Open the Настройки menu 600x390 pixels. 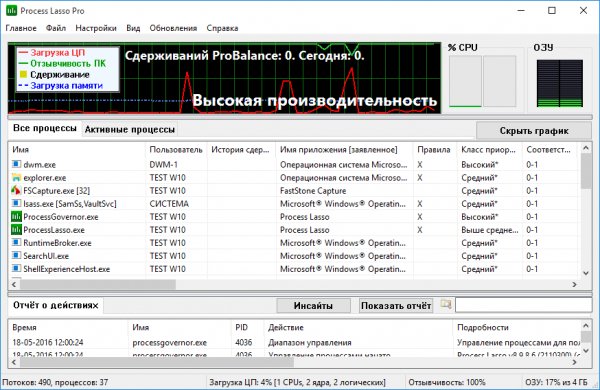96,28
